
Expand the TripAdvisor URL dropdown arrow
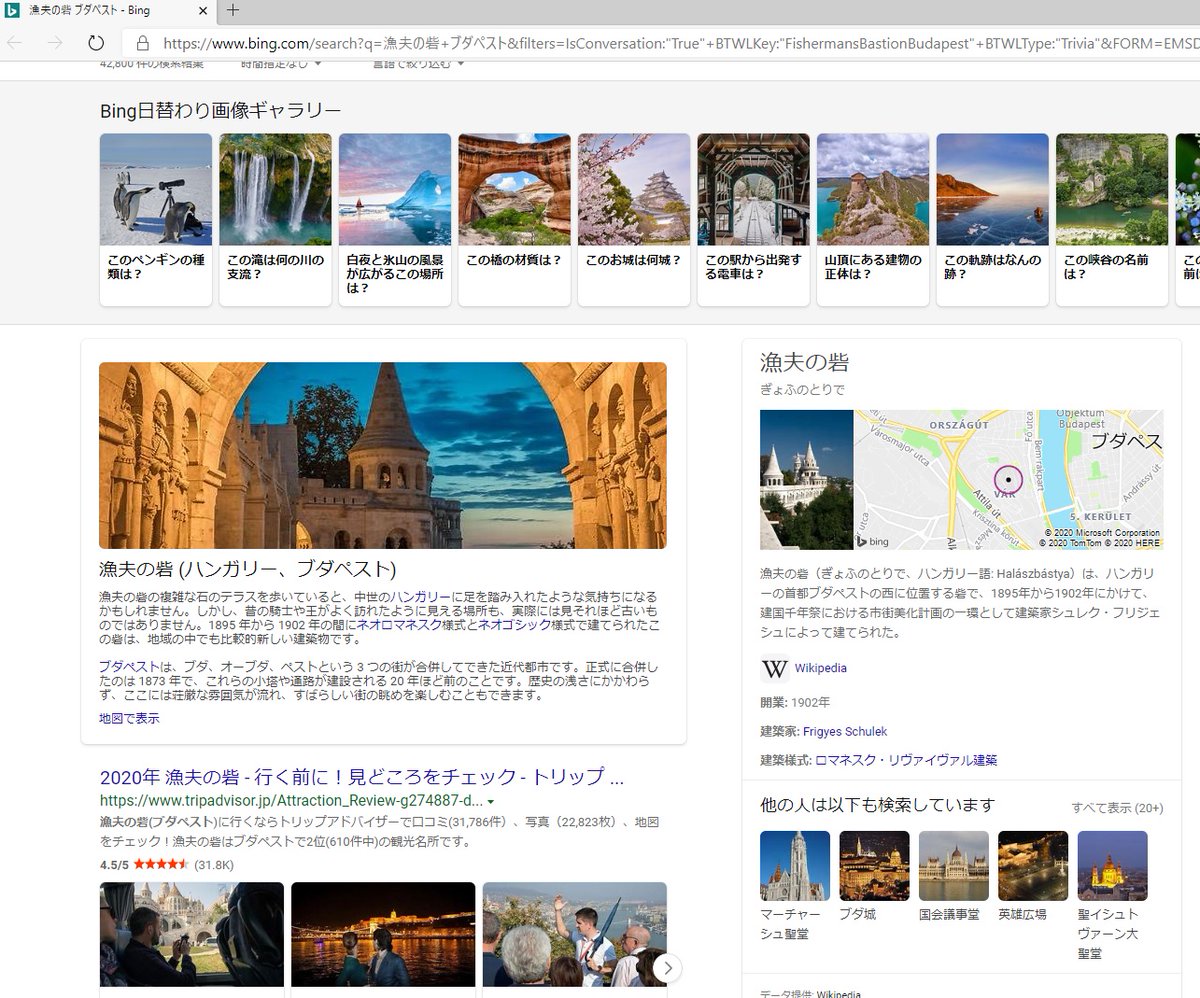[x=491, y=802]
